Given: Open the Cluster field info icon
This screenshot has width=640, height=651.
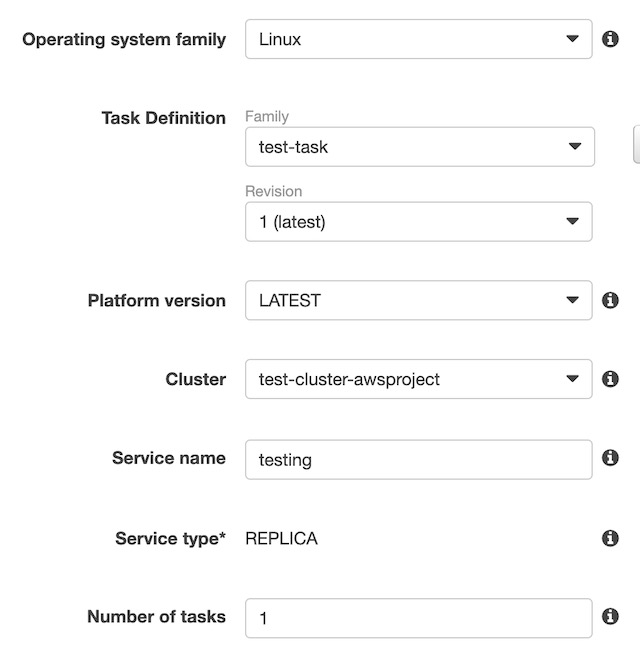Looking at the screenshot, I should [x=610, y=379].
